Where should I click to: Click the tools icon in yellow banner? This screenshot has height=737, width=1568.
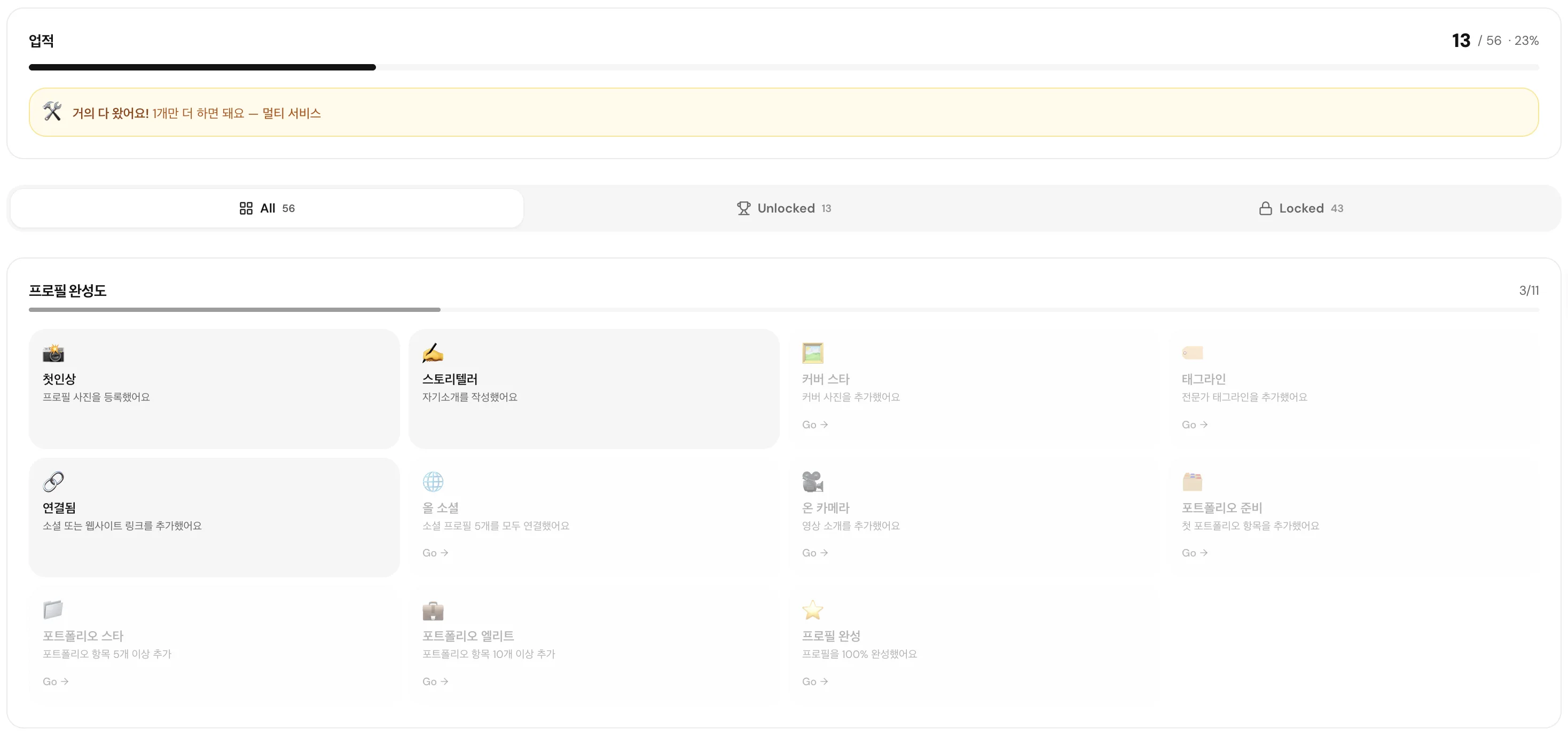[x=52, y=112]
